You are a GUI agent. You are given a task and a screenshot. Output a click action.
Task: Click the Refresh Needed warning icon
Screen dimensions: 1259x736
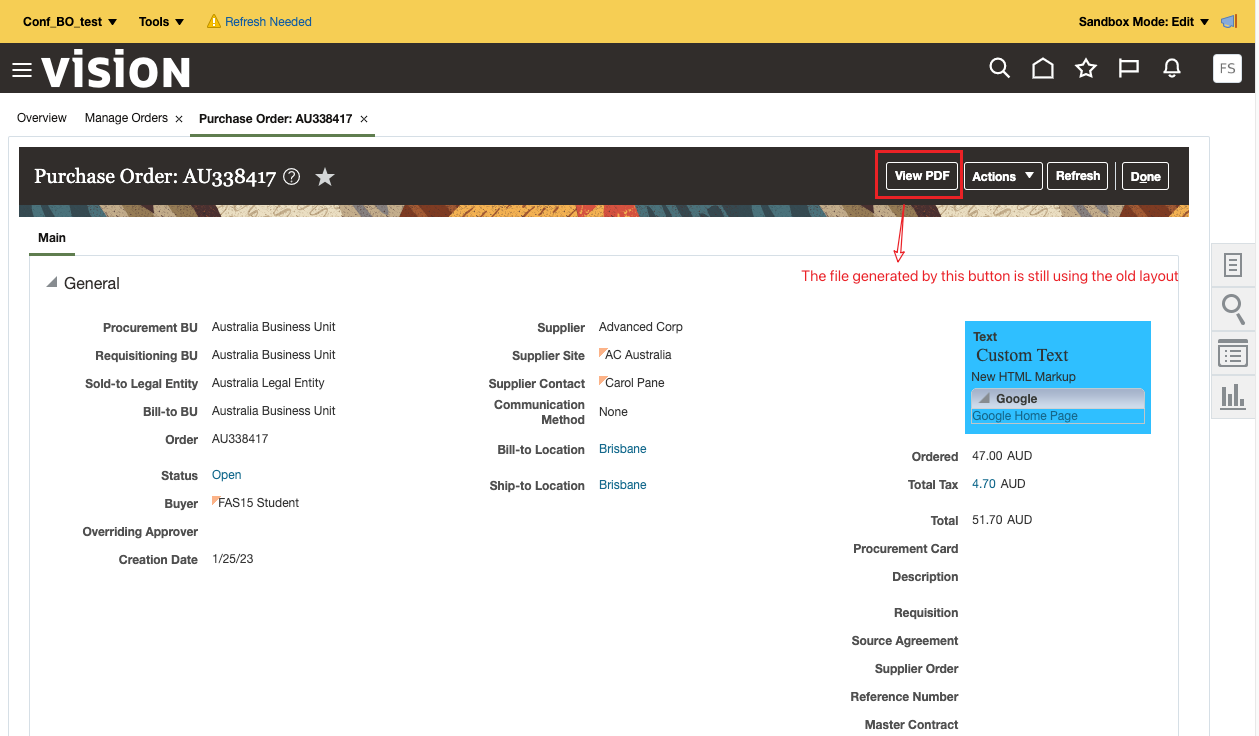click(x=213, y=21)
